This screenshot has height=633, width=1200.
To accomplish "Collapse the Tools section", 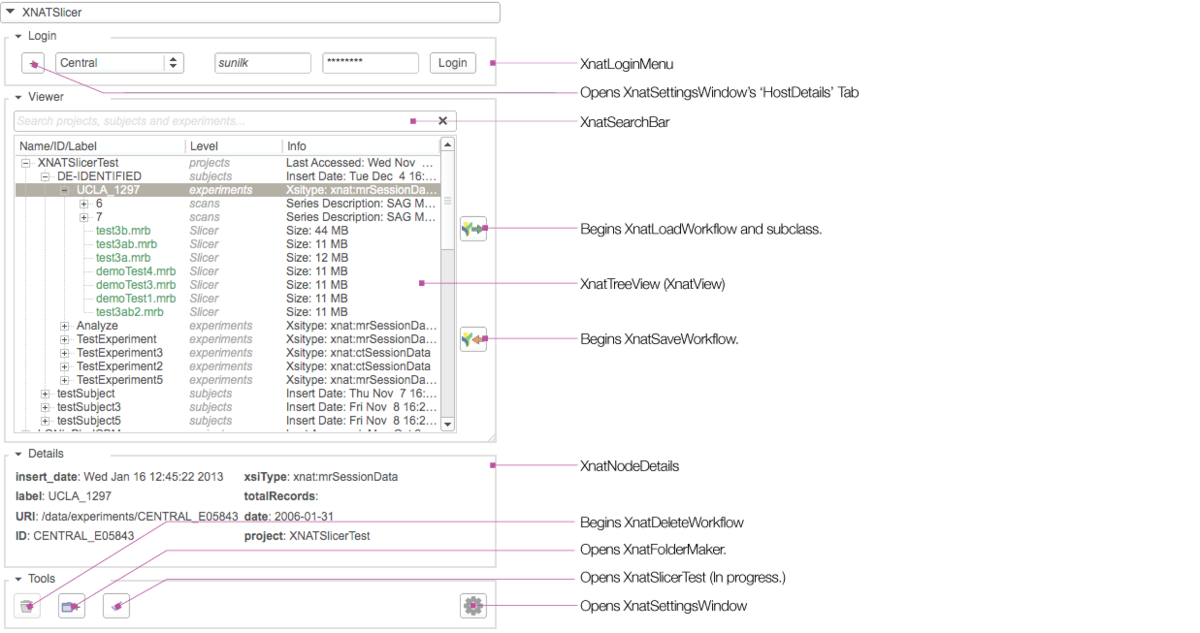I will [x=17, y=578].
